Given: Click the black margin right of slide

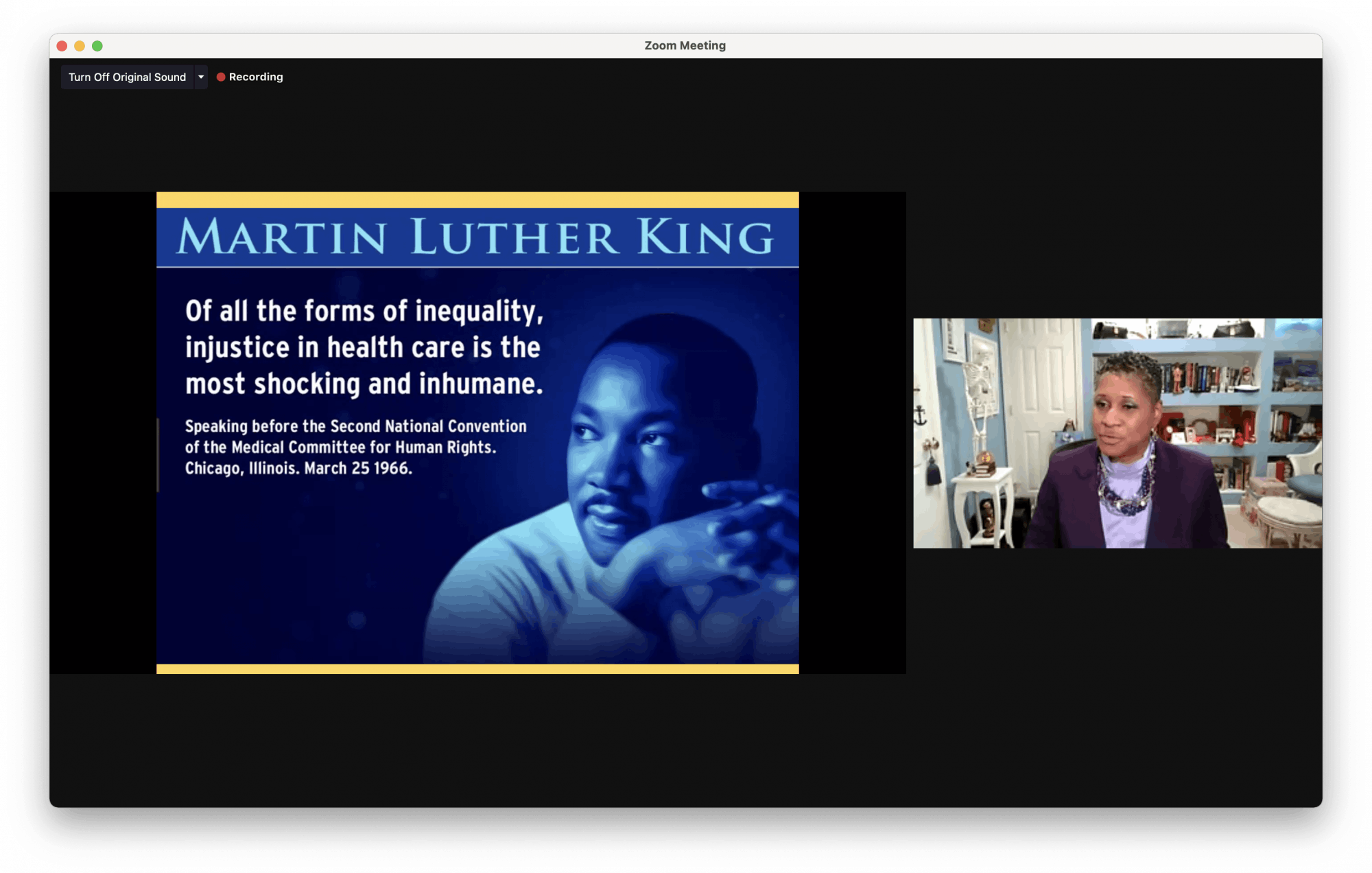Looking at the screenshot, I should 852,432.
